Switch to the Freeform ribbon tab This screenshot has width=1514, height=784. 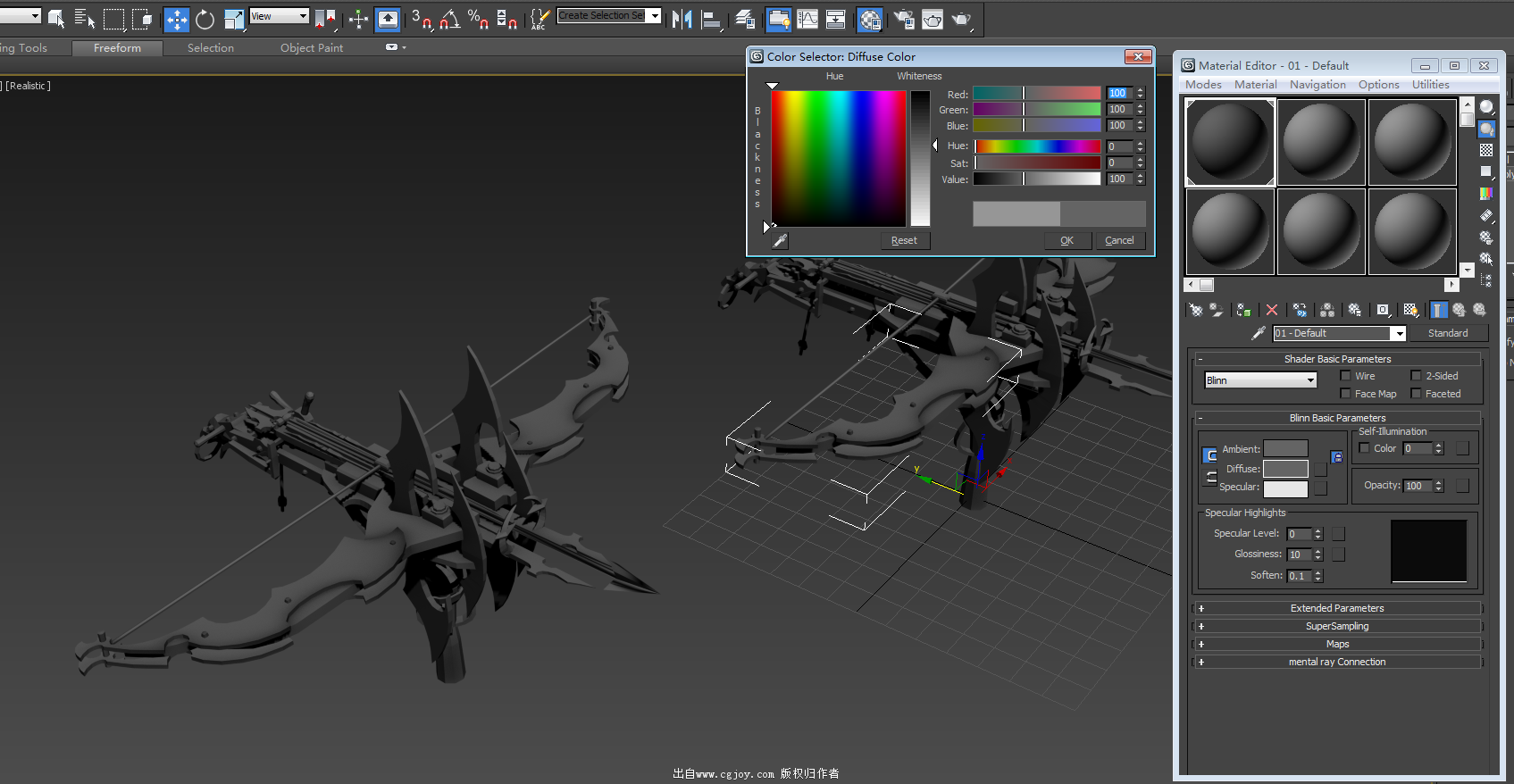point(117,48)
